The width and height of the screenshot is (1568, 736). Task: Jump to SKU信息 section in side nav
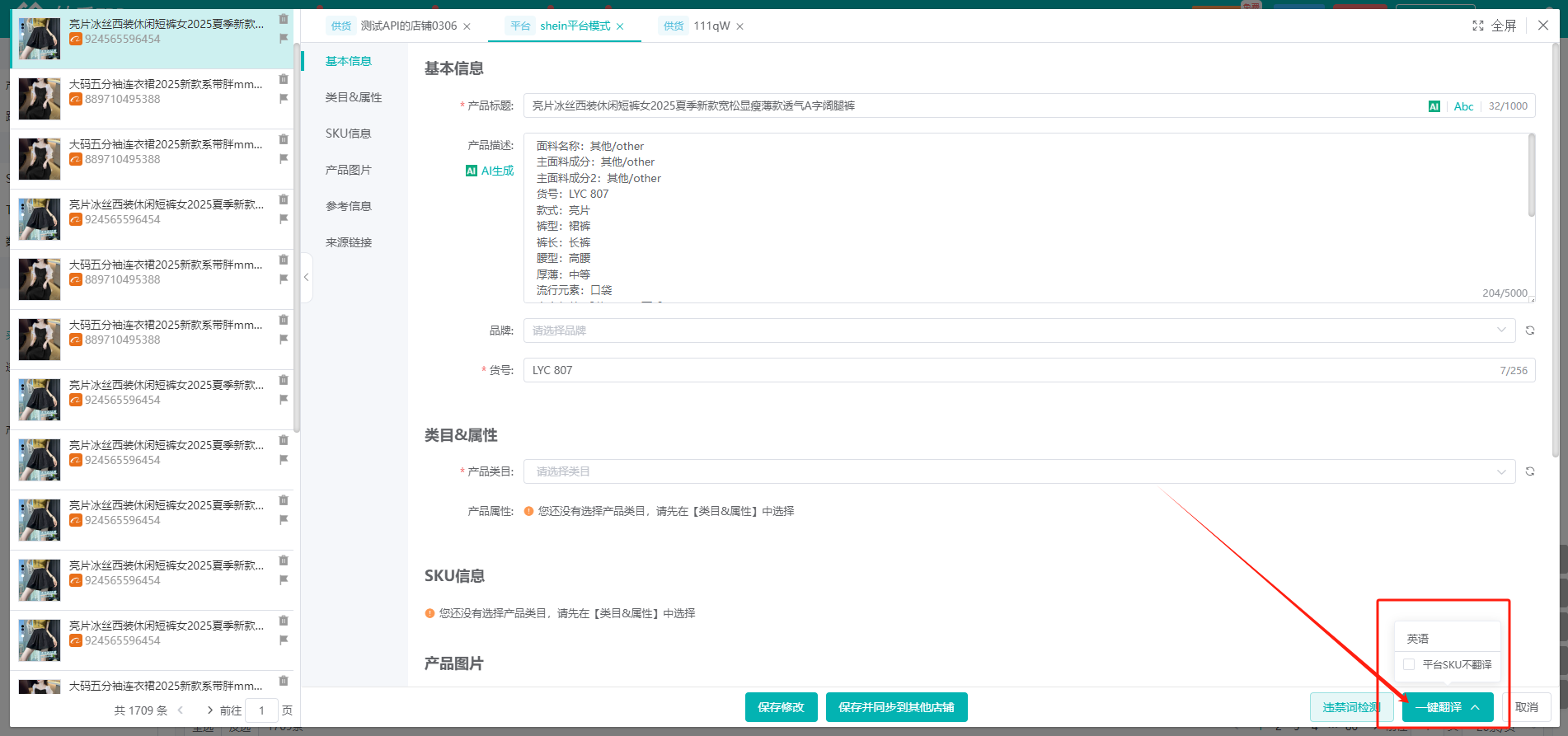(348, 134)
